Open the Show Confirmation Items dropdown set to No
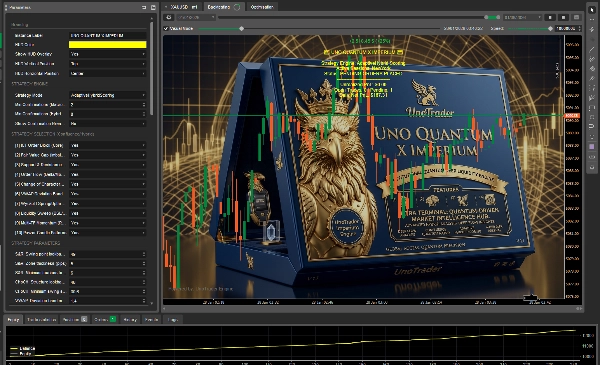The image size is (600, 365). (x=108, y=124)
